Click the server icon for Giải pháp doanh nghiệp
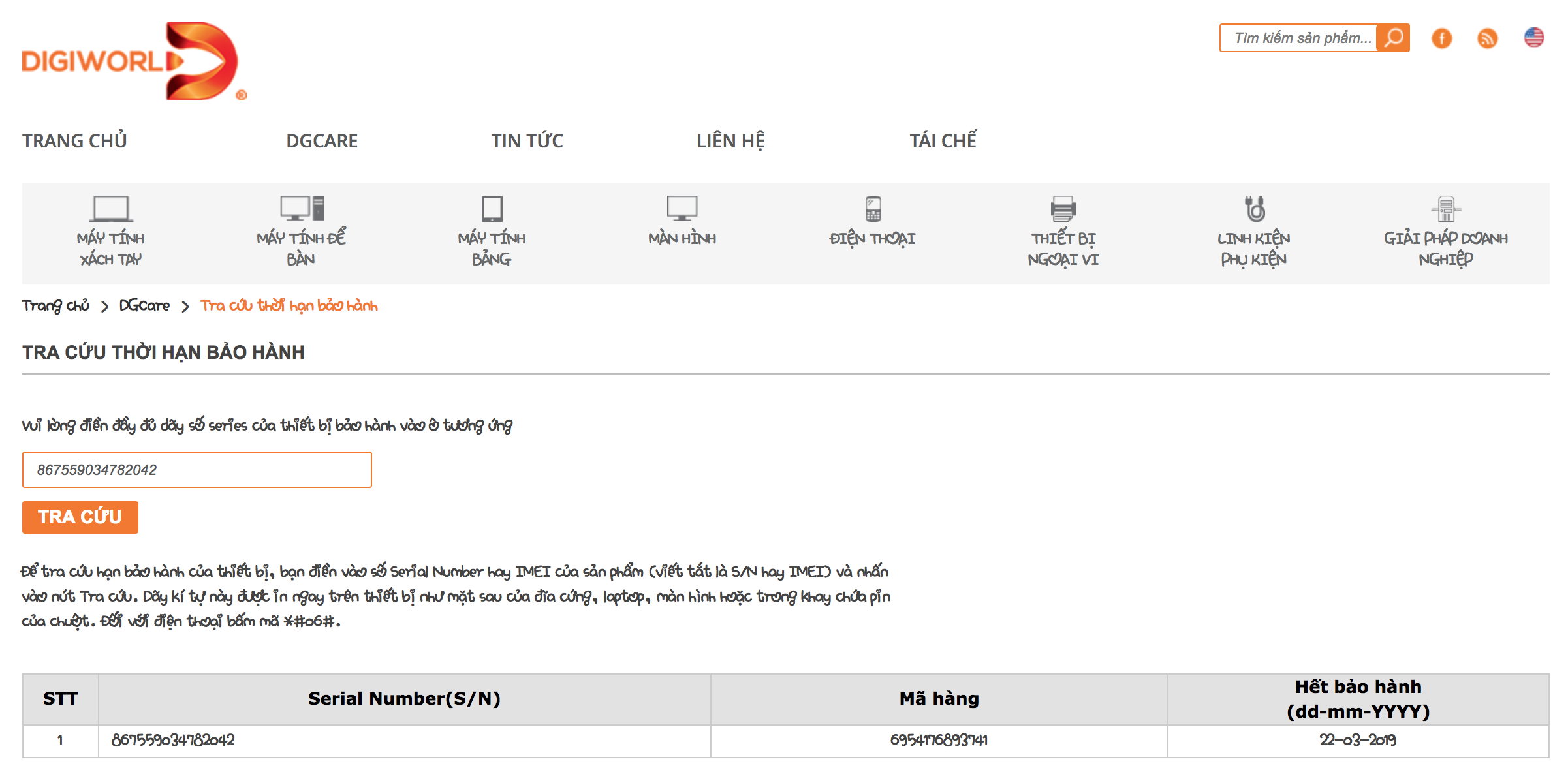Viewport: 1568px width, 783px height. (x=1446, y=209)
